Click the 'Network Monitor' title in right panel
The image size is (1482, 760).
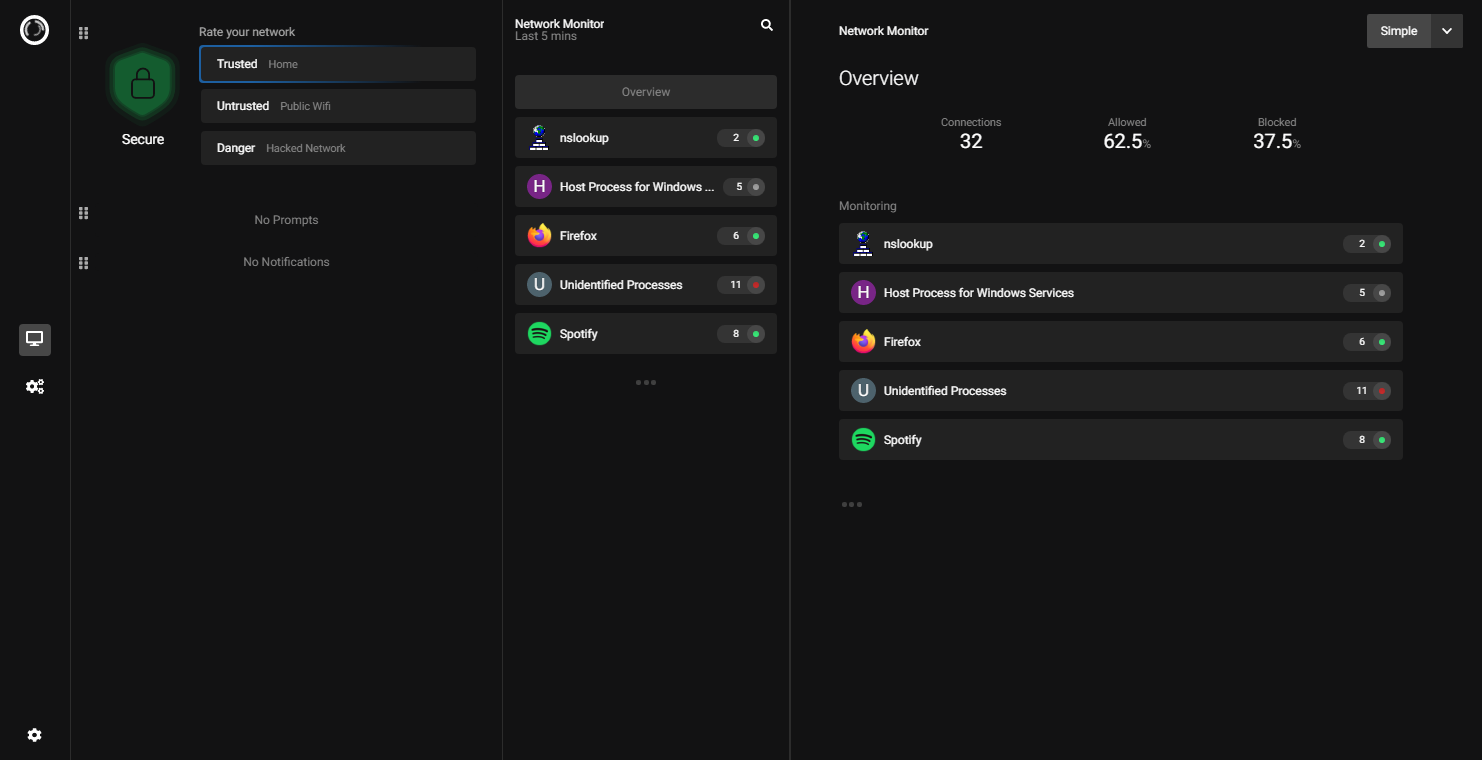[883, 31]
